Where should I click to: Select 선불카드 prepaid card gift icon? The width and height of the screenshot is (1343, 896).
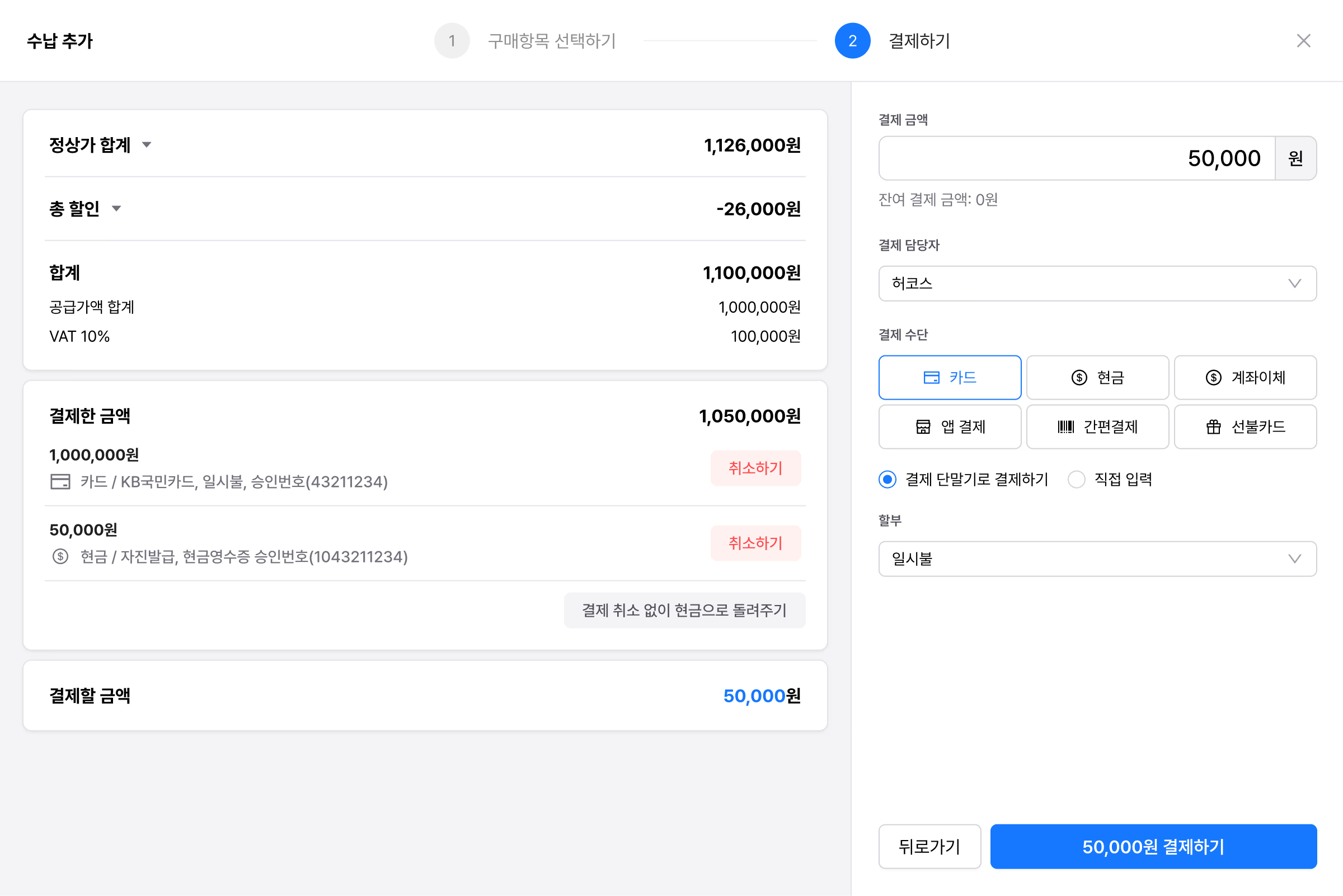coord(1213,427)
